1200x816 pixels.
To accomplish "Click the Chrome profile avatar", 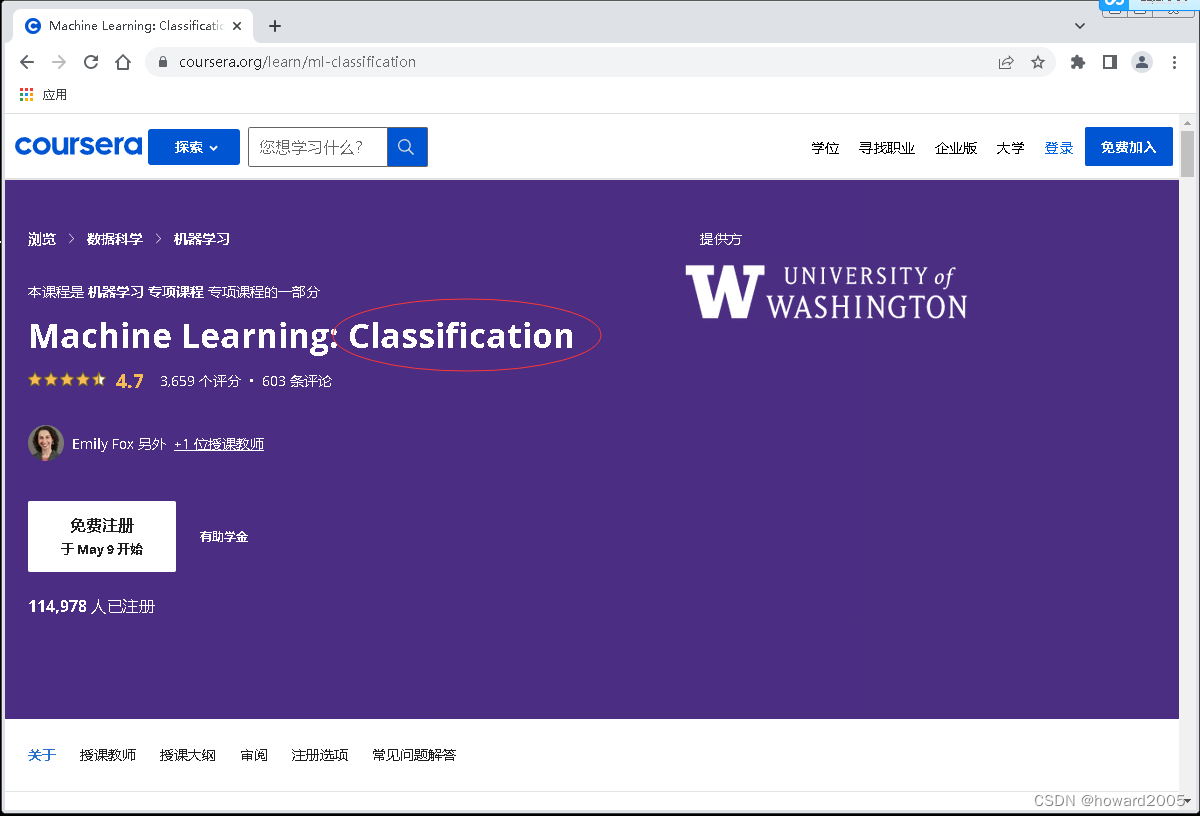I will (1141, 61).
